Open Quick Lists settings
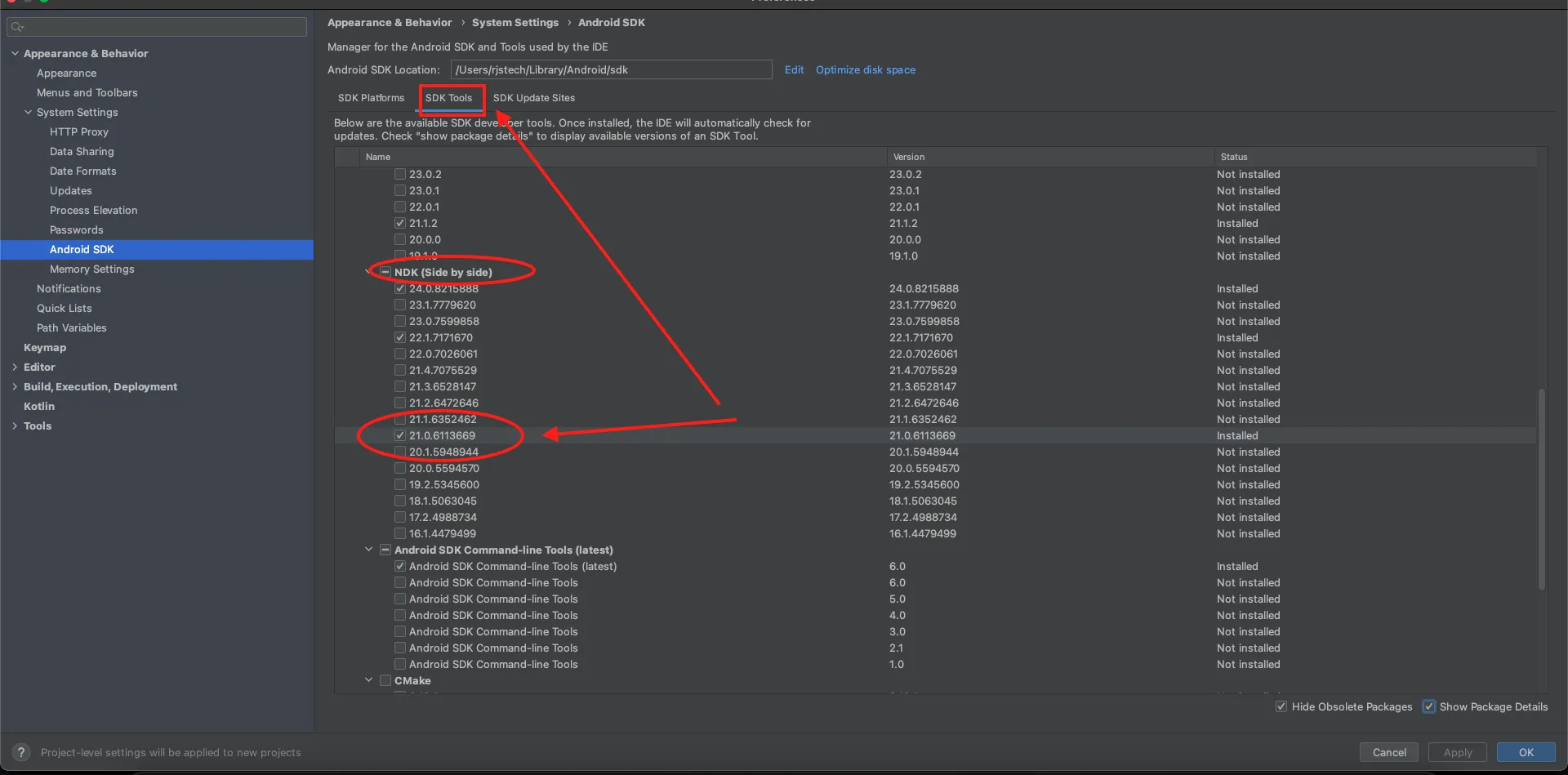Screen dimensions: 1568x775 coord(65,308)
